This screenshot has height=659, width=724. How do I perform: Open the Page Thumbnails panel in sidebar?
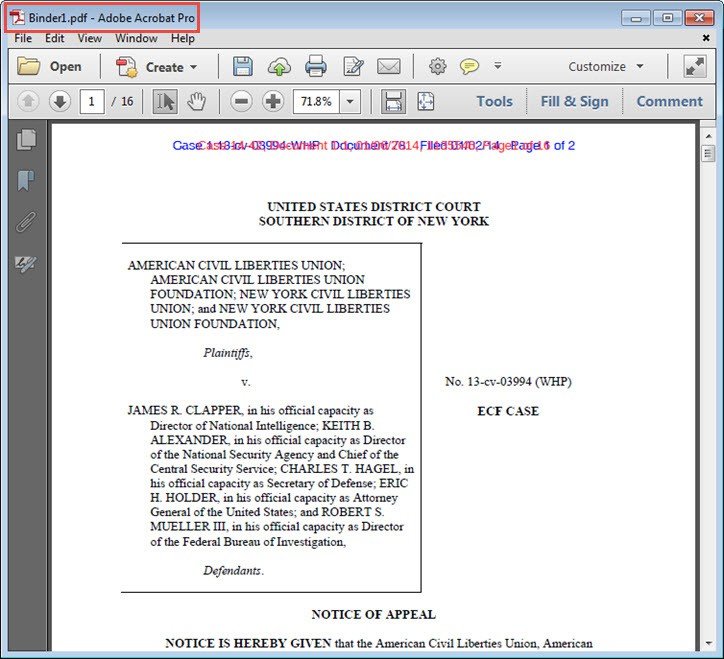tap(26, 140)
